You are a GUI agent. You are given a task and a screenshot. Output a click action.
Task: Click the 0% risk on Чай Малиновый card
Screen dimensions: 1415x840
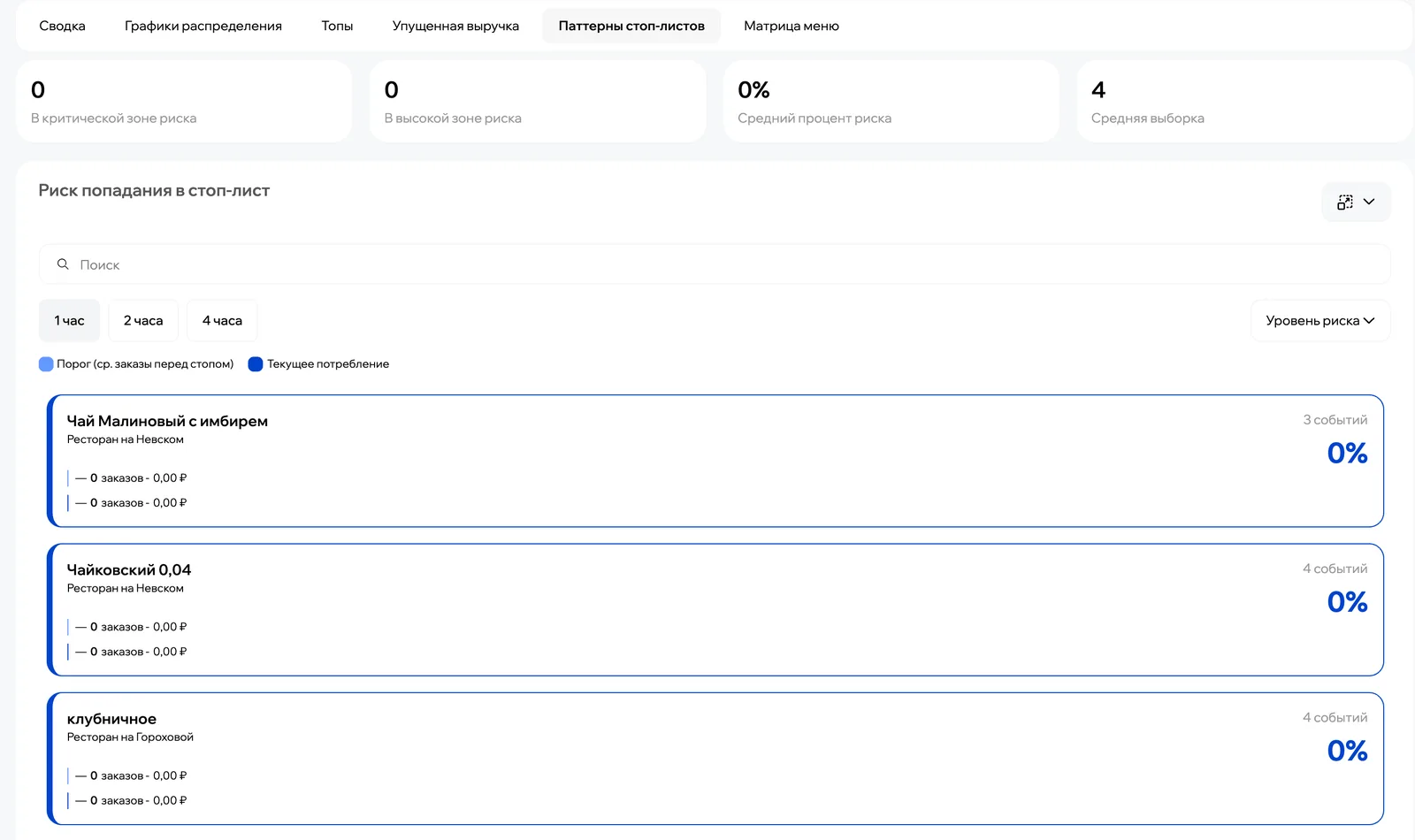point(1347,454)
